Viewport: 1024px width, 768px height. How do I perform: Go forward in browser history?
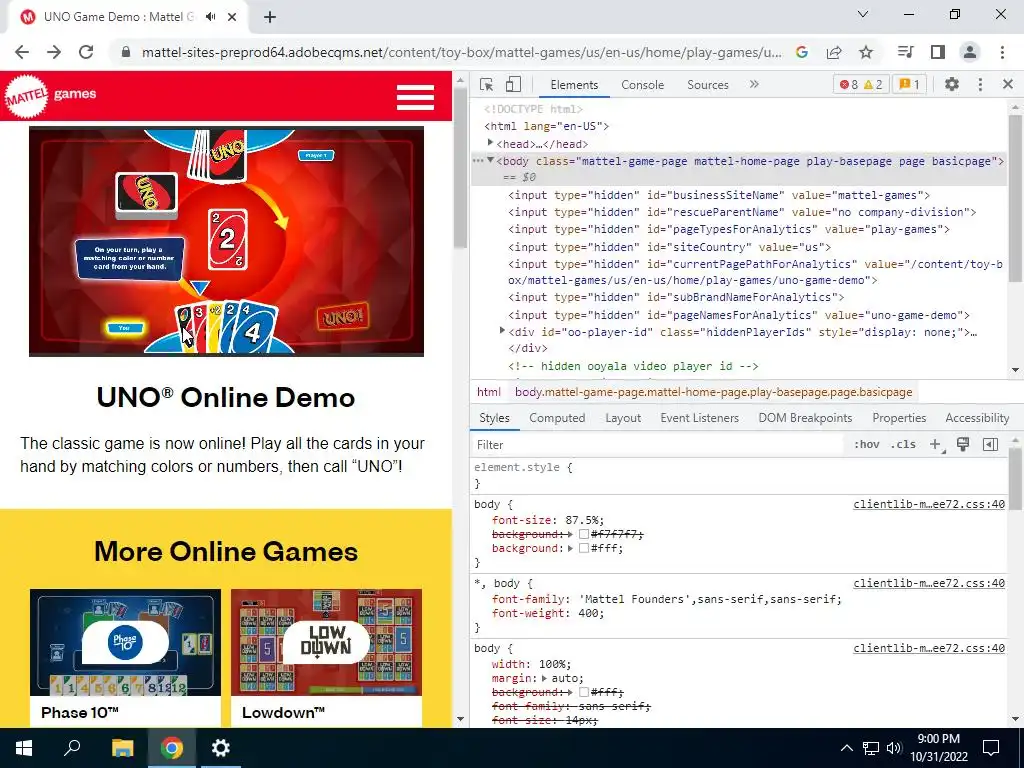click(54, 52)
